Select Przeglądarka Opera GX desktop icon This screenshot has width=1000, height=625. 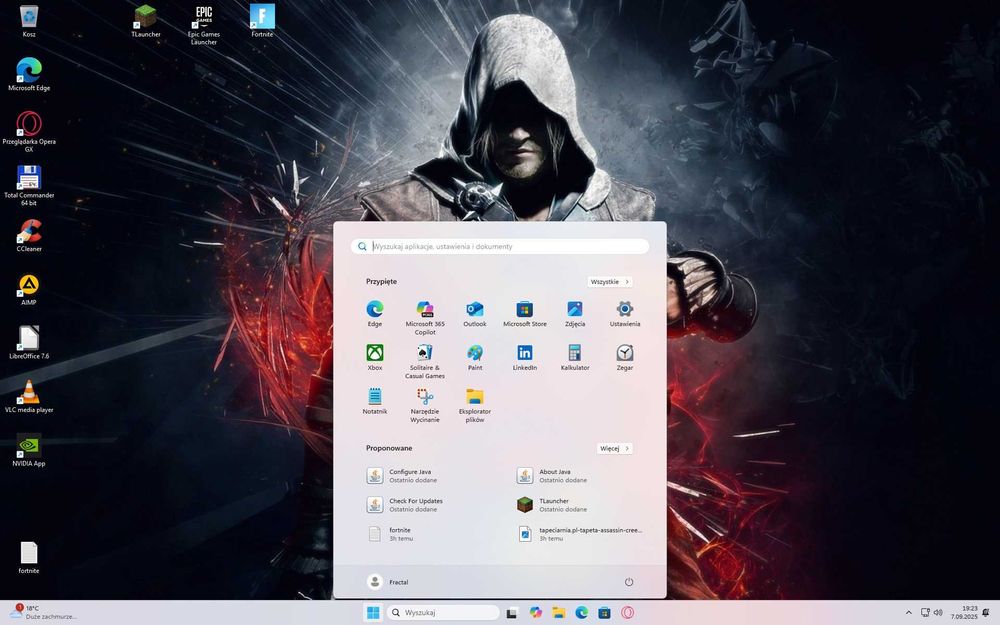(x=29, y=131)
